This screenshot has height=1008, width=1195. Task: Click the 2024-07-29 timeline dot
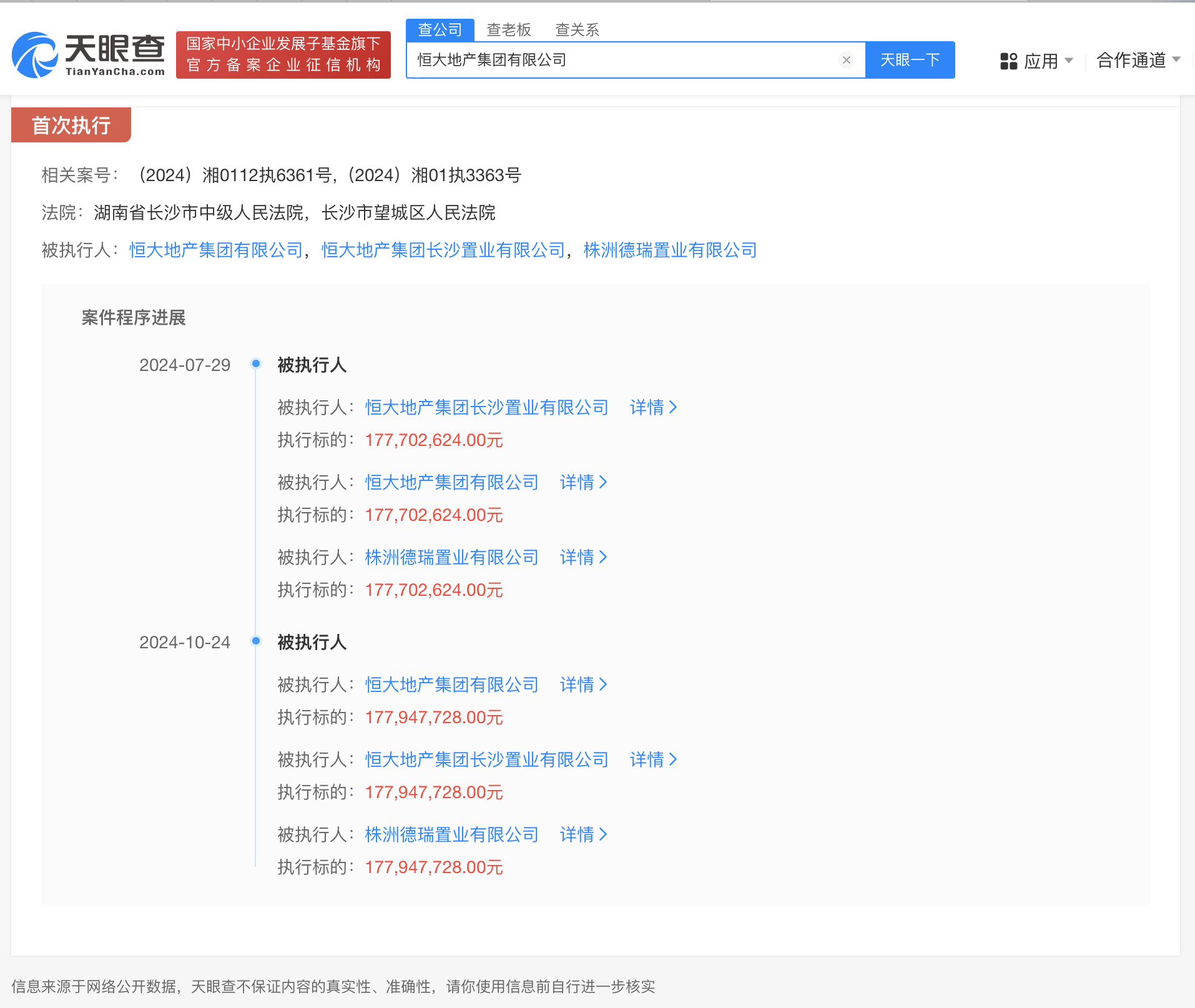click(x=256, y=363)
